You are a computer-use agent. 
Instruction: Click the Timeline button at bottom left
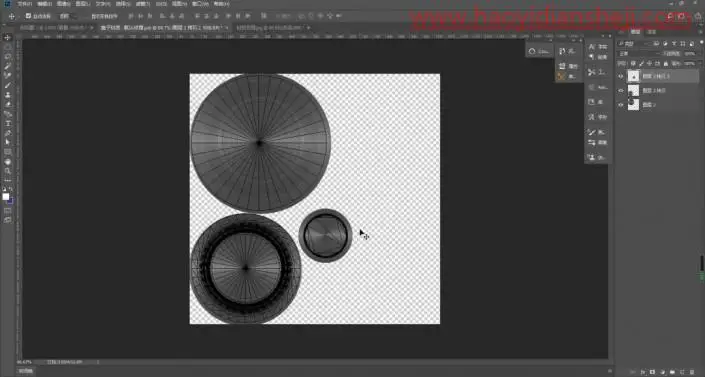[x=26, y=371]
